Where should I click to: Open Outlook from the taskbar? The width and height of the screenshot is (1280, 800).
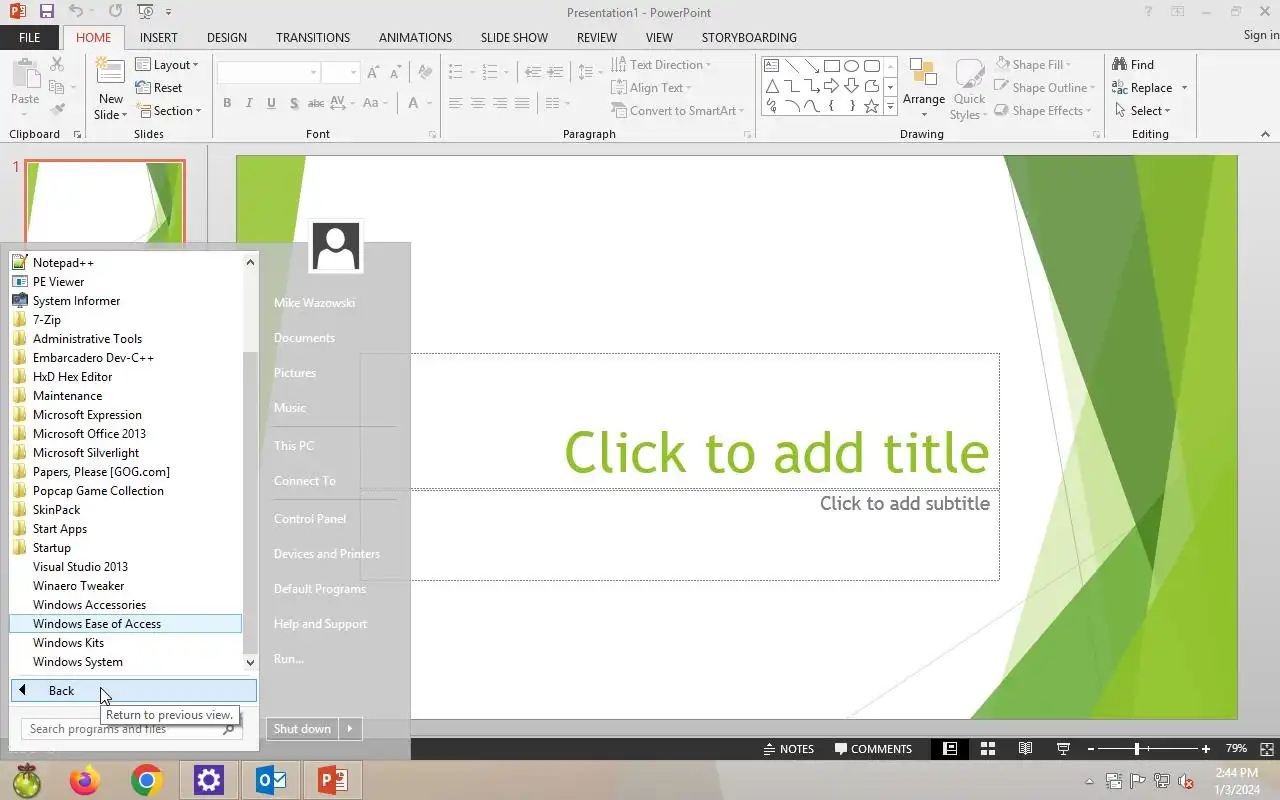pyautogui.click(x=271, y=780)
